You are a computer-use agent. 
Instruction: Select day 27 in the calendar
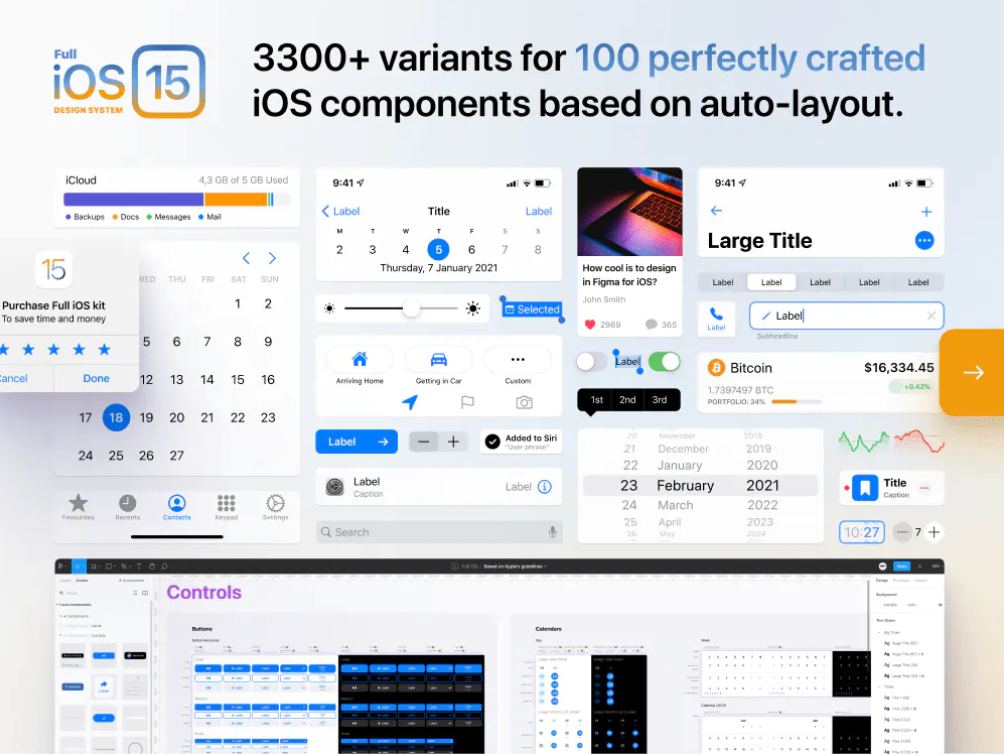tap(177, 455)
